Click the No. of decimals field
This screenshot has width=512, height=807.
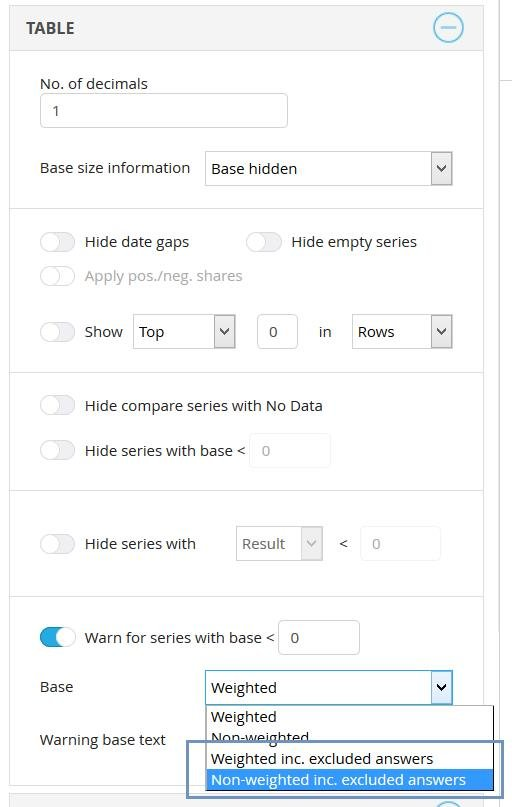coord(164,111)
